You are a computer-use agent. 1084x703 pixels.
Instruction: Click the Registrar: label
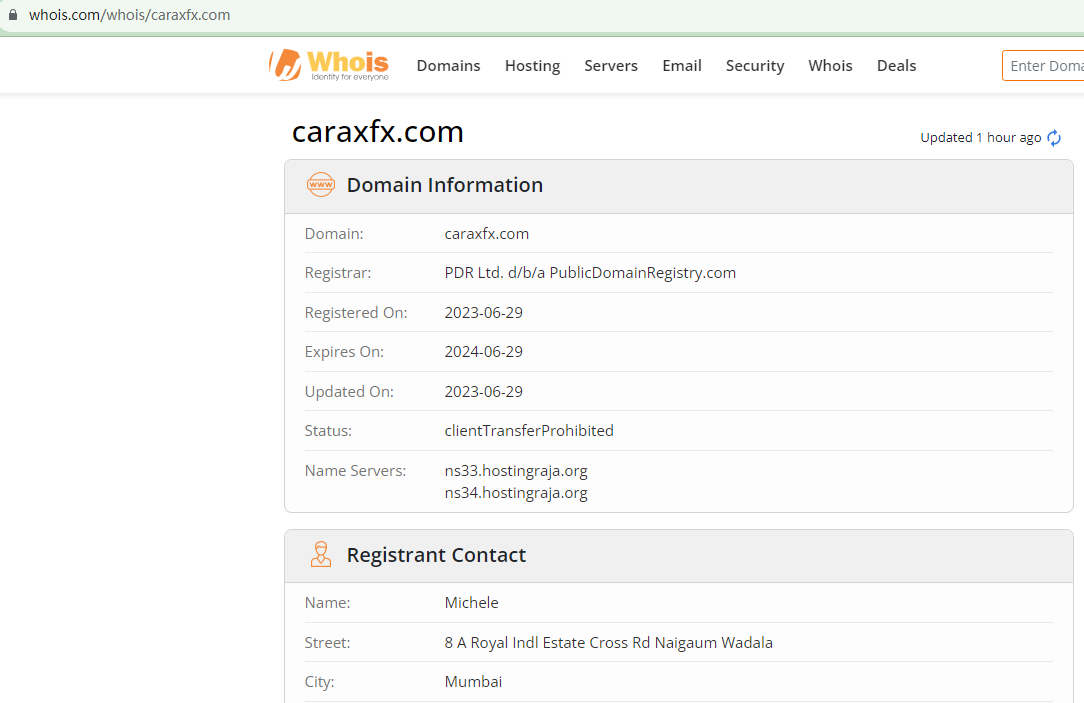point(337,273)
